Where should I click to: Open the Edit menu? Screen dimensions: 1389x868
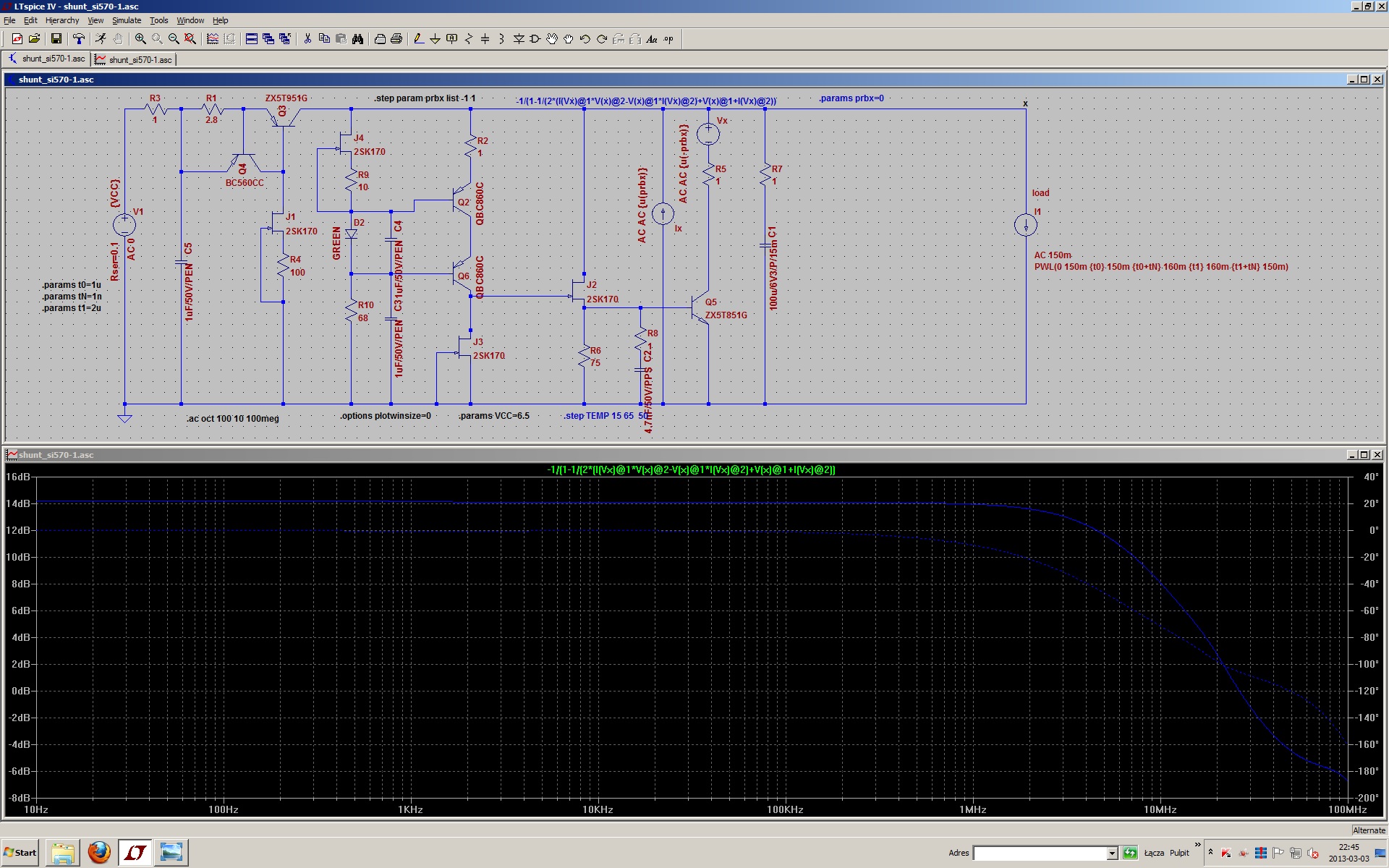pos(30,20)
